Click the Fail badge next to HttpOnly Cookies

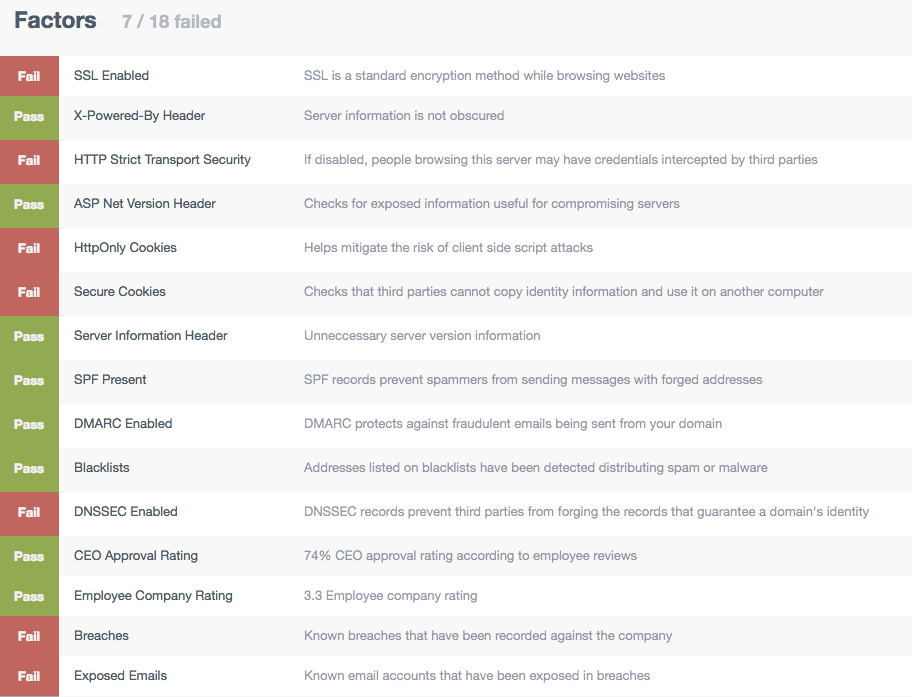(x=29, y=248)
